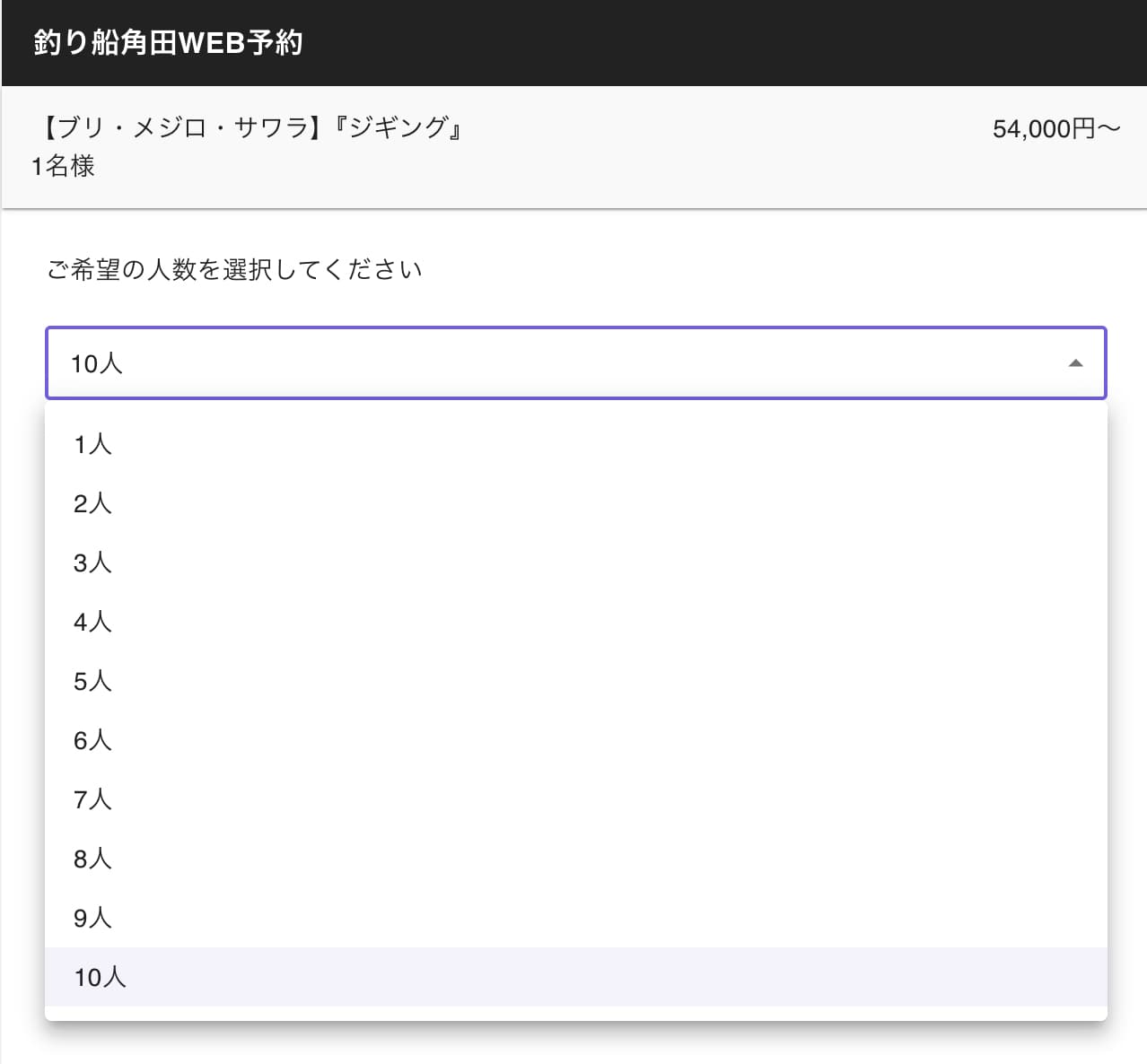Click the people-count select field showing 10人

538,363
